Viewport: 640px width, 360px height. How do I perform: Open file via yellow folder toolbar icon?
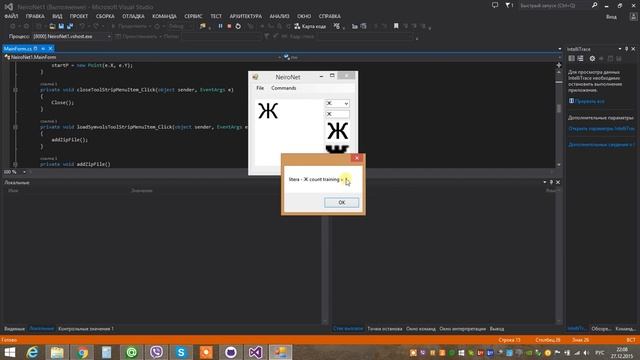point(52,26)
